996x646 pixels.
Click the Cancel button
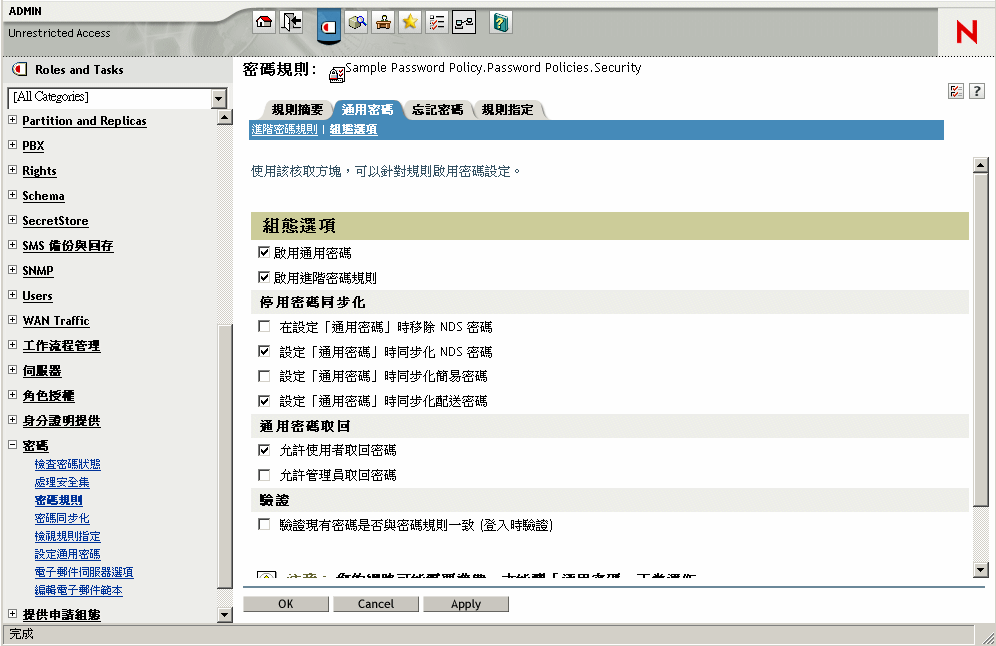[x=376, y=604]
